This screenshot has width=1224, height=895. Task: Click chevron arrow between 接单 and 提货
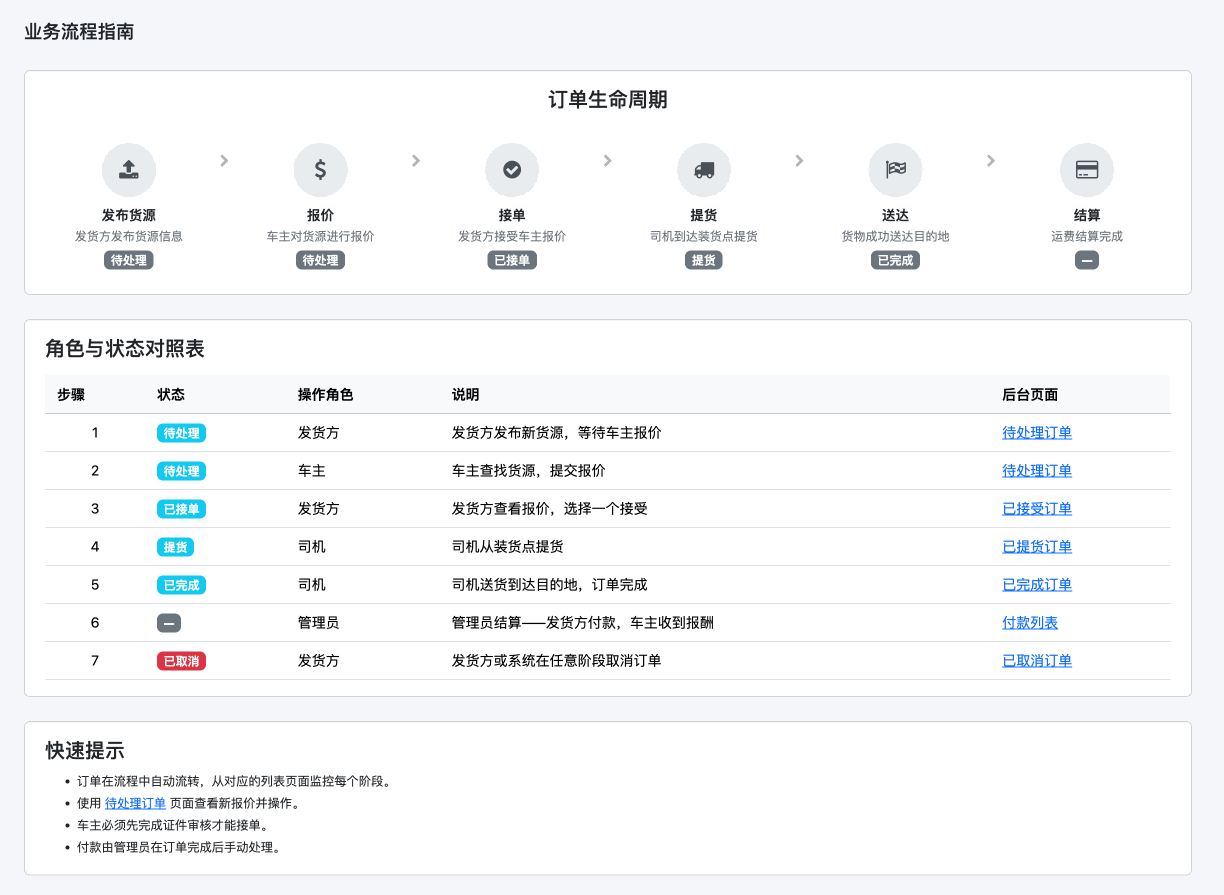tap(608, 160)
